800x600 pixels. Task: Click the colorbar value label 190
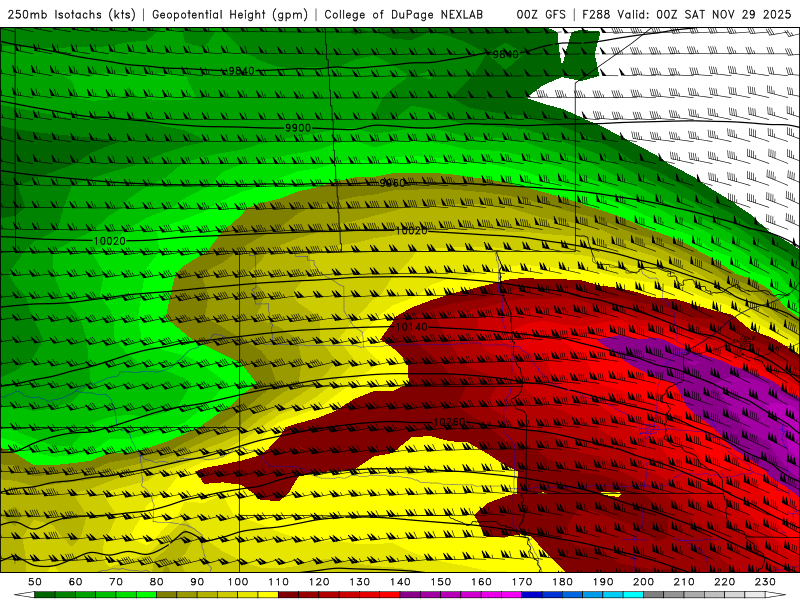603,582
